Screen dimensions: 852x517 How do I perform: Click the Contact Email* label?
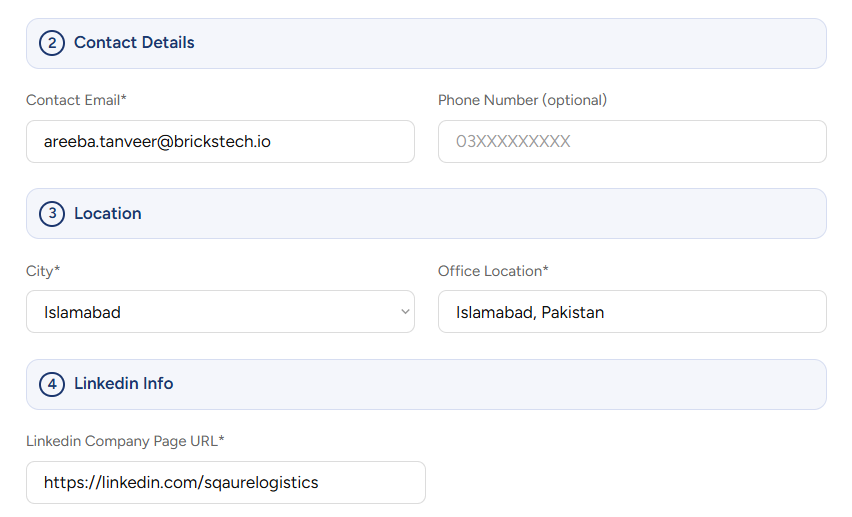(x=76, y=100)
